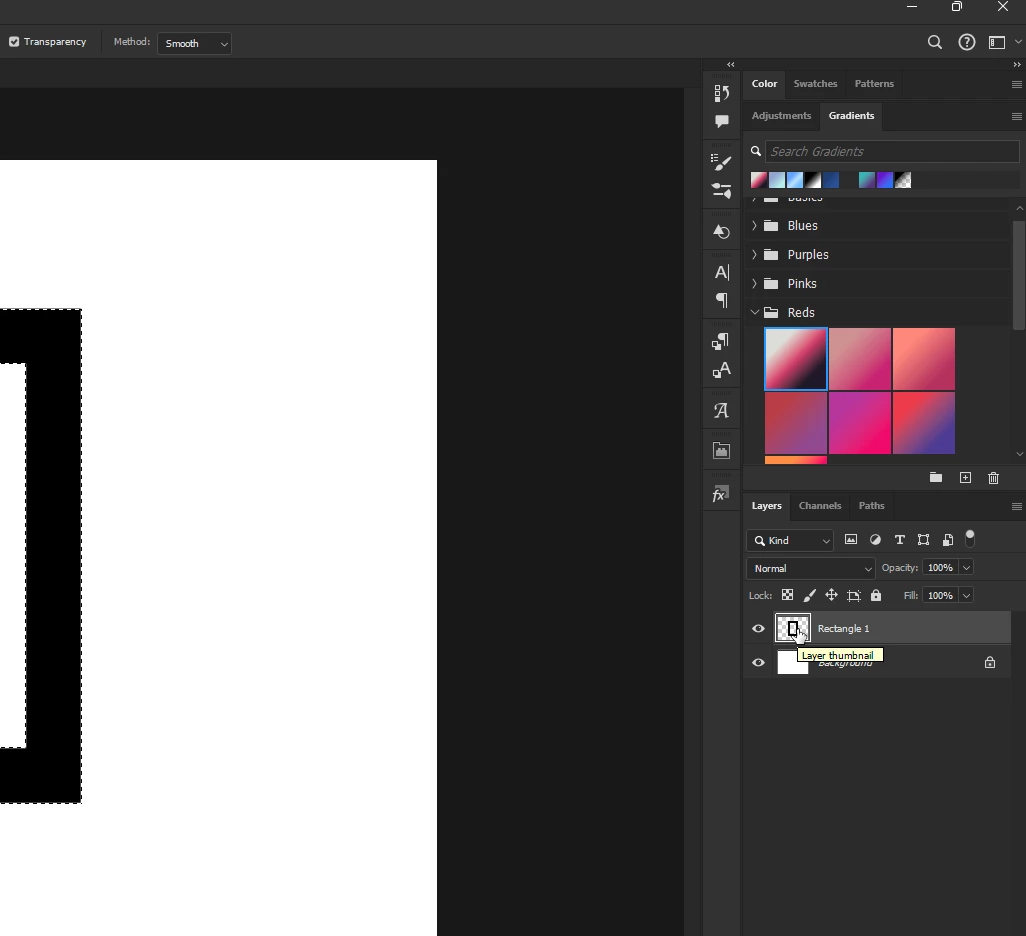The height and width of the screenshot is (936, 1026).
Task: Select the red-to-purple Reds gradient swatch
Action: pos(924,423)
